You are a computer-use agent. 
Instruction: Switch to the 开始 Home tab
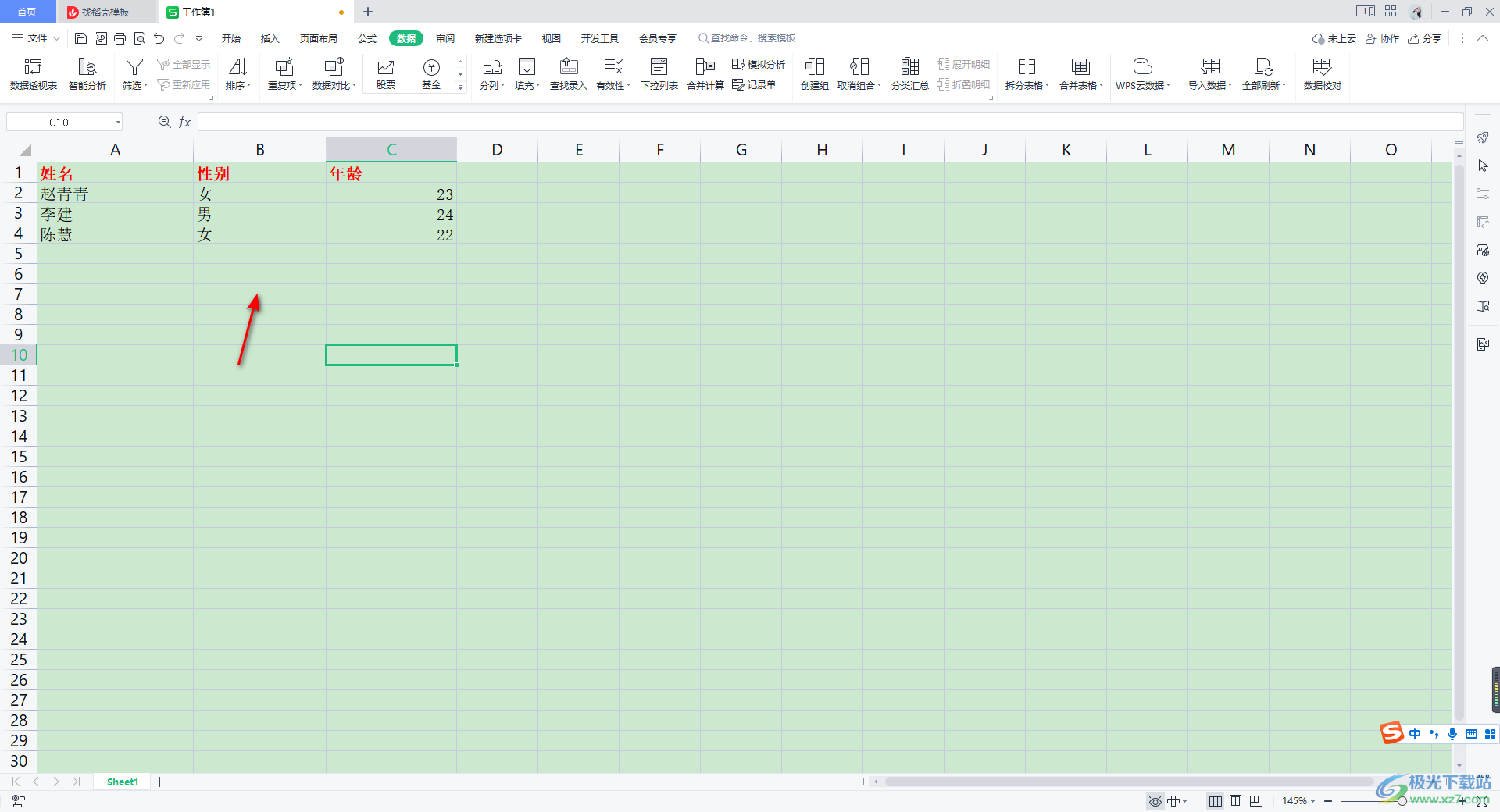(231, 38)
